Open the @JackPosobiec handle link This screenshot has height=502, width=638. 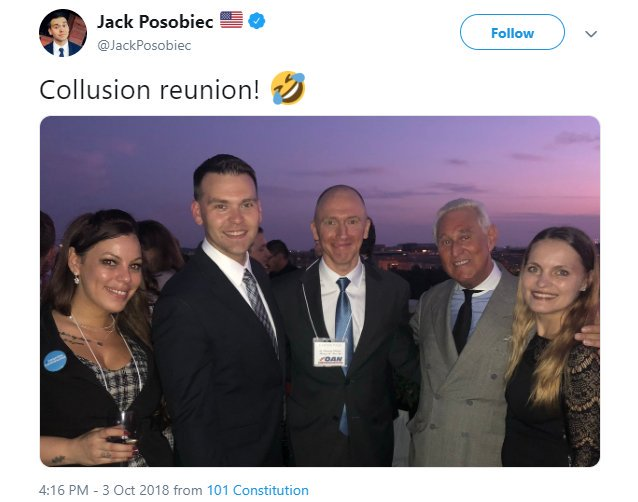[144, 45]
